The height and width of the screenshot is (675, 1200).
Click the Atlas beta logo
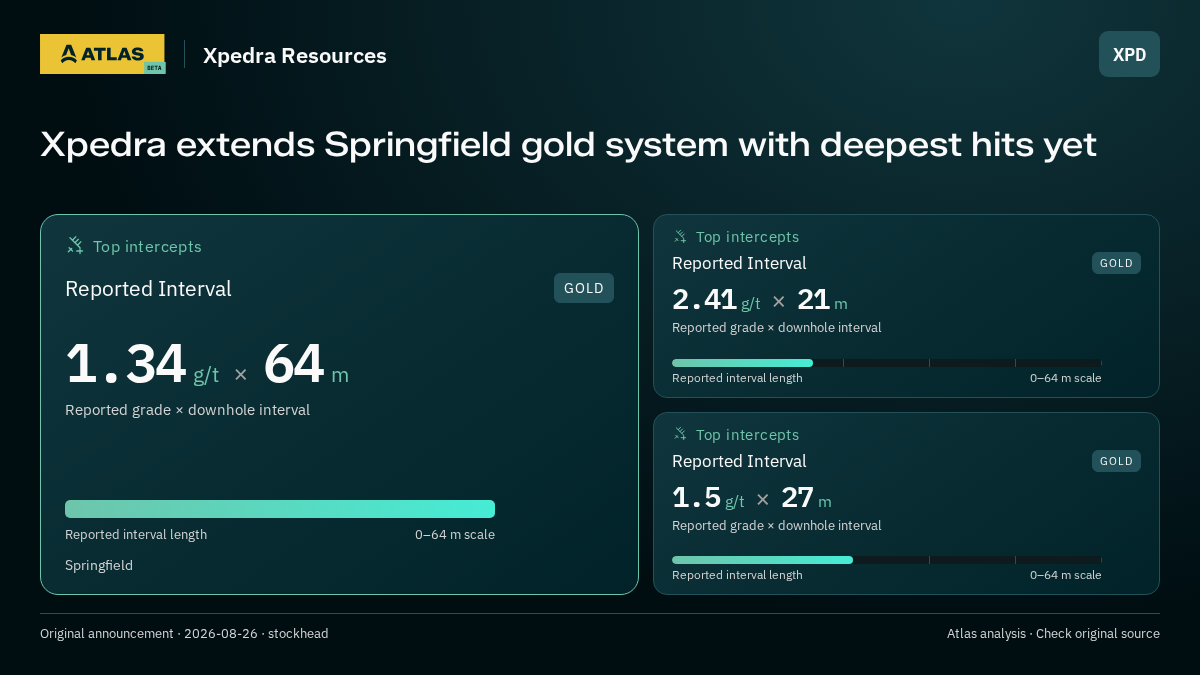click(x=102, y=54)
